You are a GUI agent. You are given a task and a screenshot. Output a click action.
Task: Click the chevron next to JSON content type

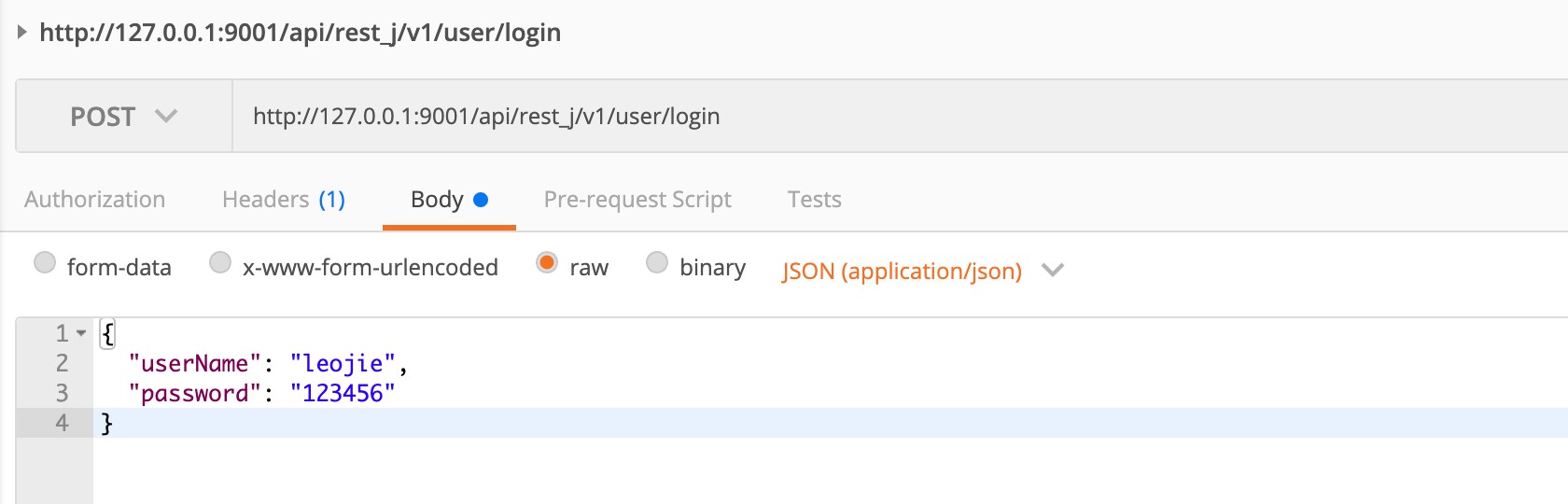(x=1053, y=271)
